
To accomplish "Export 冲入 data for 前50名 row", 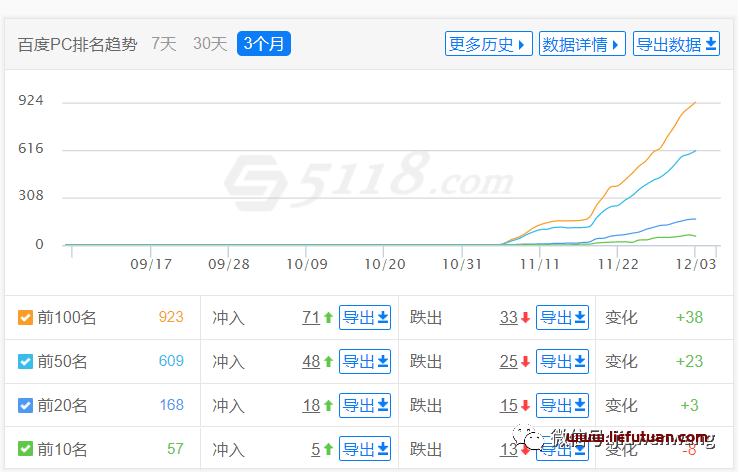I will 365,361.
